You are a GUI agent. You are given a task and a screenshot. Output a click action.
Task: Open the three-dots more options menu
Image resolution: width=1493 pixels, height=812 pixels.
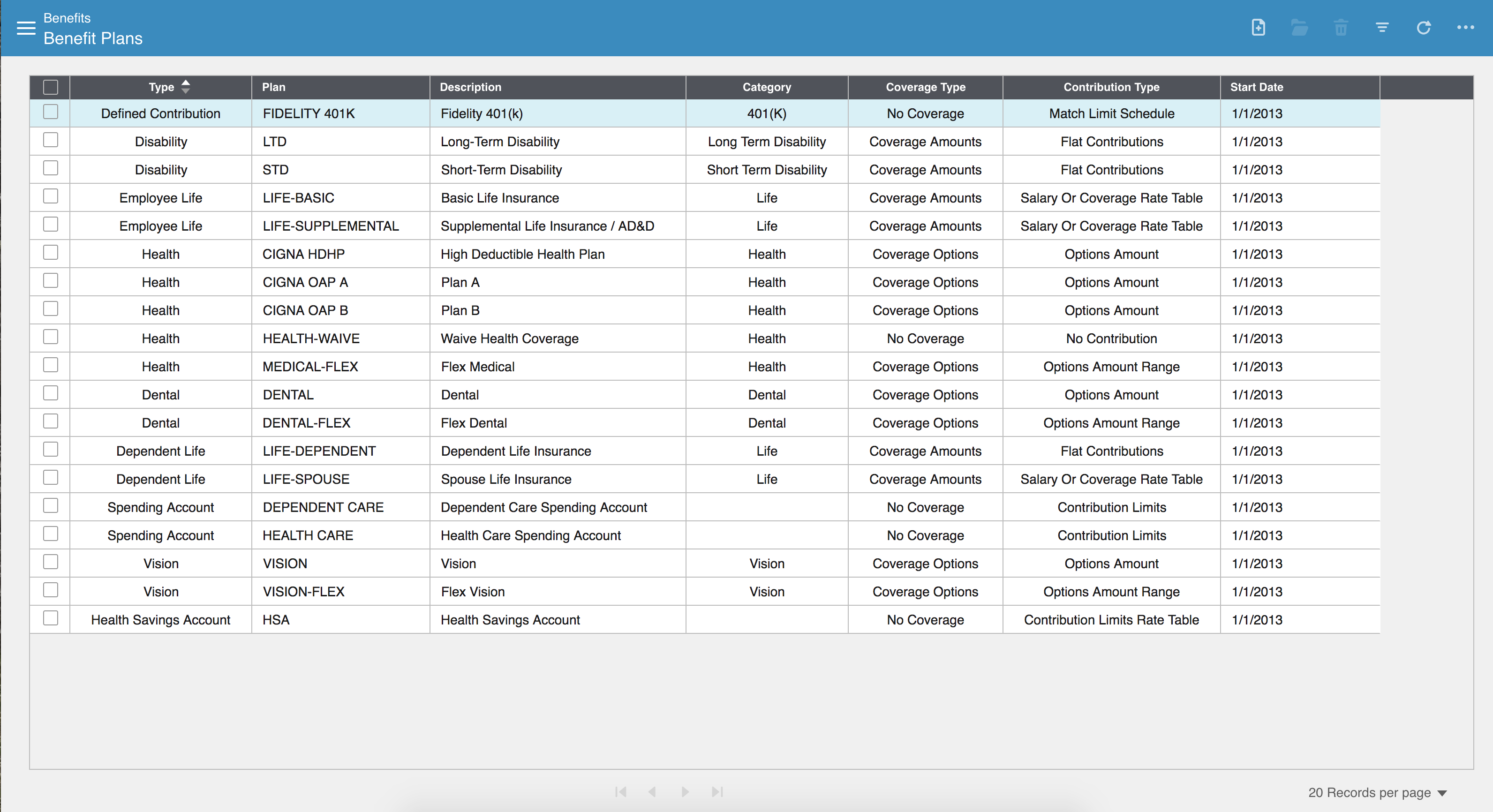[x=1465, y=27]
